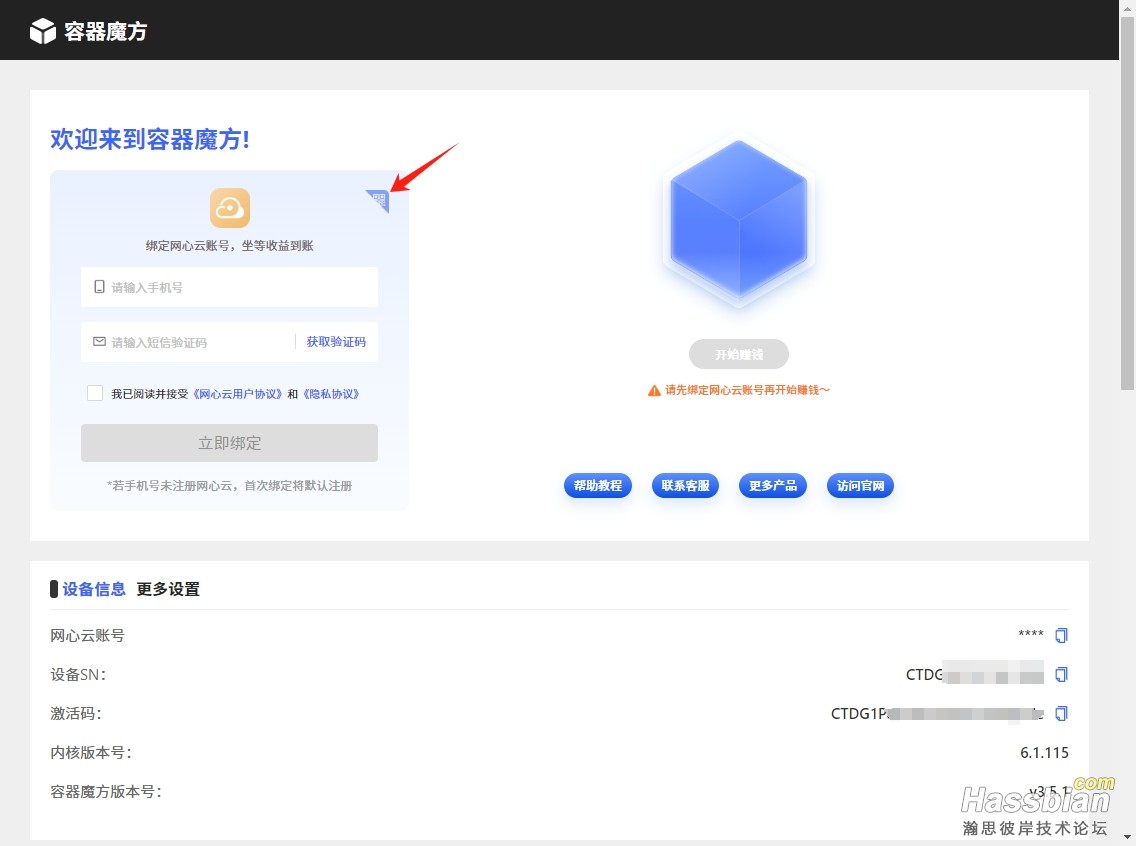The image size is (1136, 846).
Task: Click the 内核版本号 label
Action: [x=91, y=753]
